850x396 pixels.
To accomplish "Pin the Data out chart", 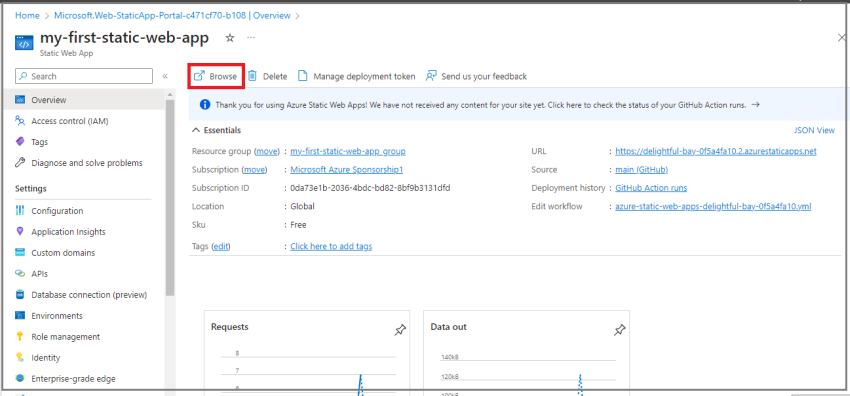I will (620, 330).
